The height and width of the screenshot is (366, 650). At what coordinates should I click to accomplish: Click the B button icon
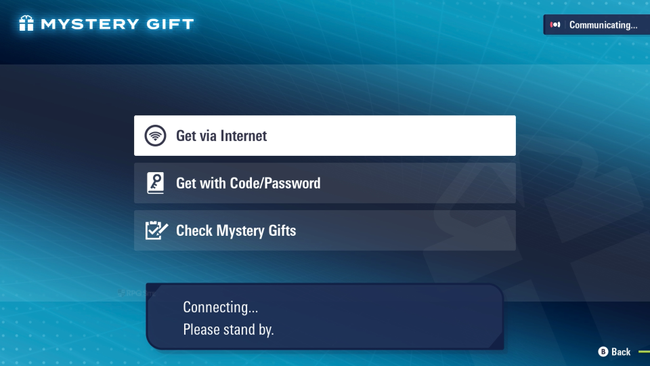pos(603,351)
